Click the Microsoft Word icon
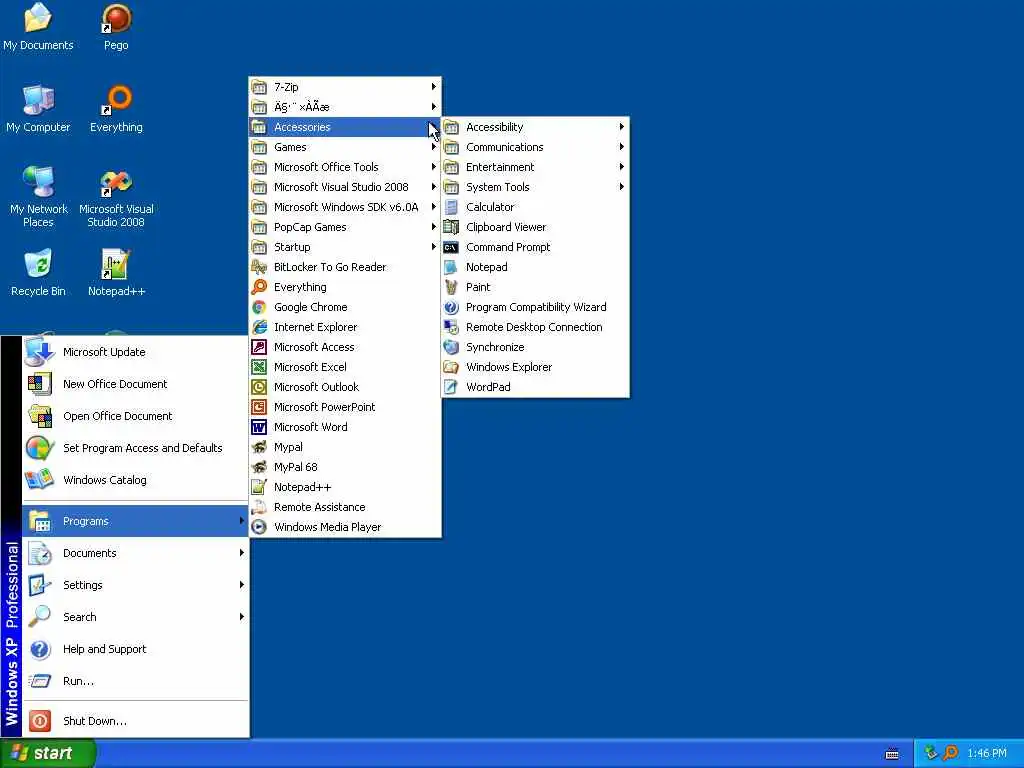This screenshot has height=768, width=1024. pyautogui.click(x=259, y=427)
